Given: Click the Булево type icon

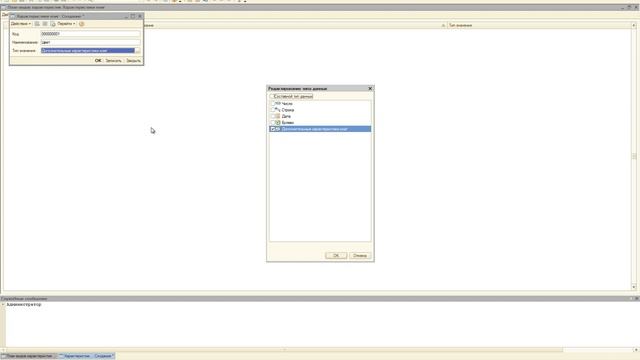Looking at the screenshot, I should click(x=278, y=122).
